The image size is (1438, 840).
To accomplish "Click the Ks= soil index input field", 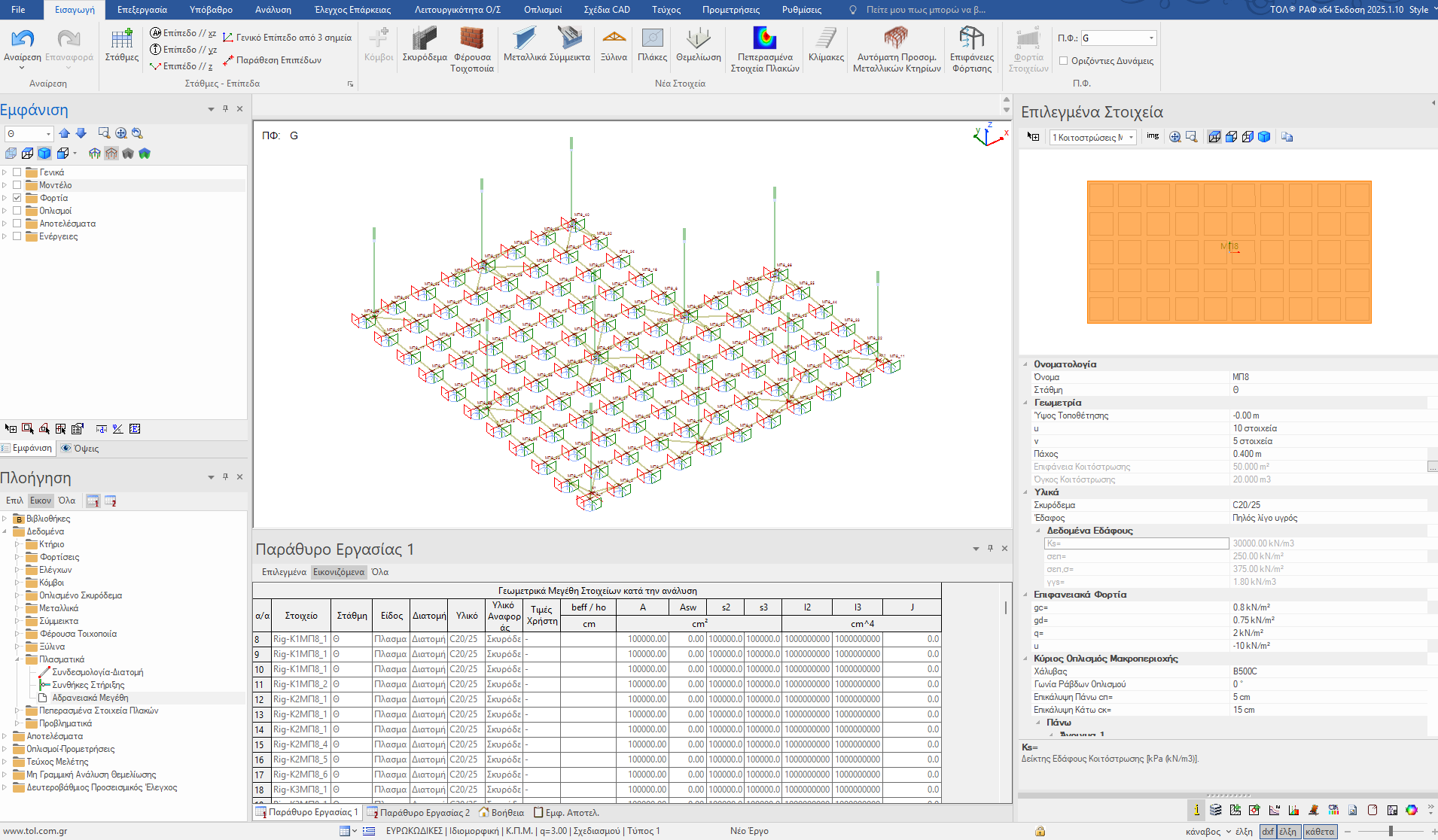I will coord(1136,543).
